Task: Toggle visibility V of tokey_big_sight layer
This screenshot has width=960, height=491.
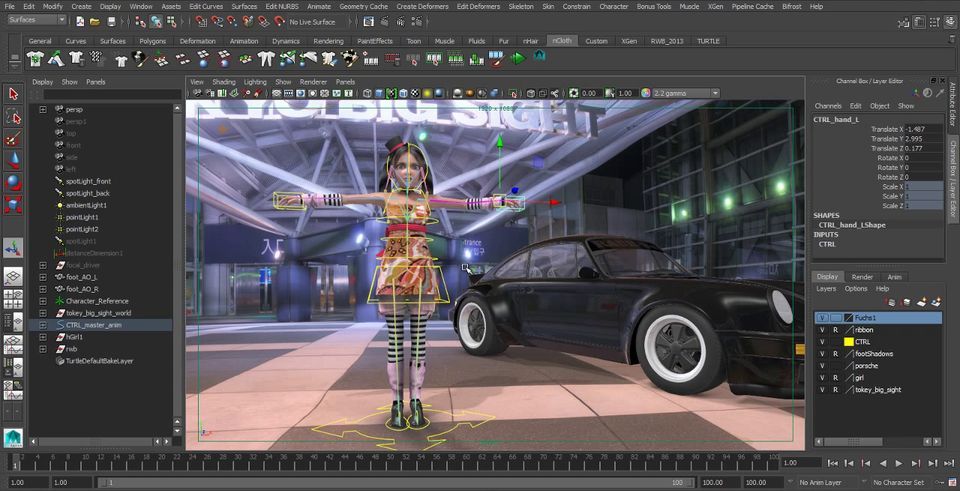Action: pyautogui.click(x=822, y=389)
